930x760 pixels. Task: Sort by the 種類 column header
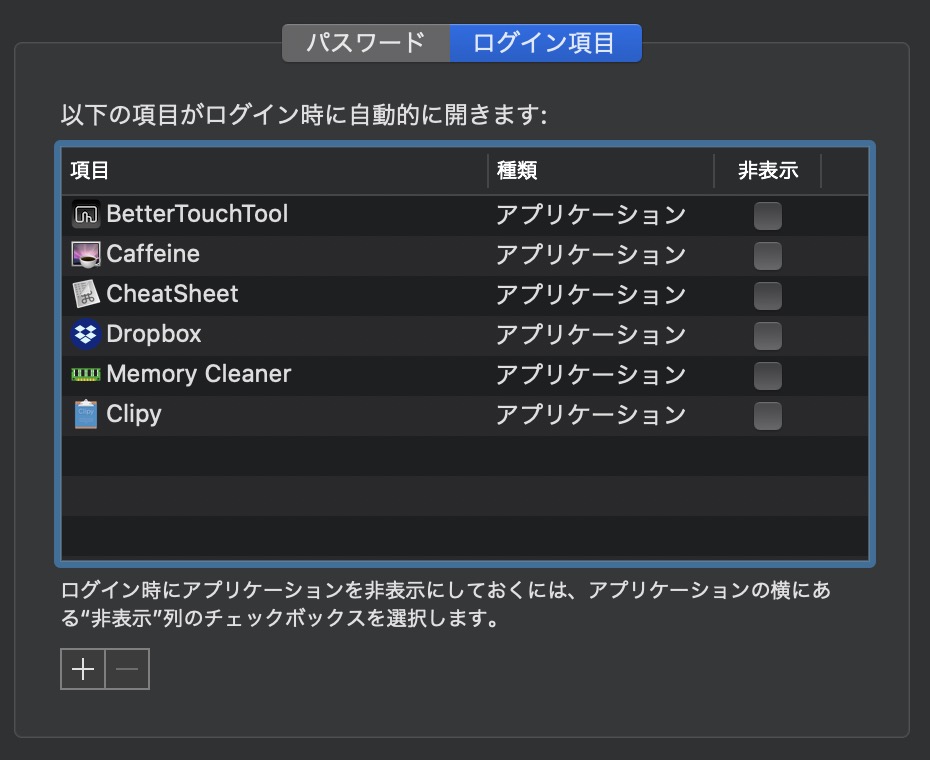pyautogui.click(x=600, y=171)
